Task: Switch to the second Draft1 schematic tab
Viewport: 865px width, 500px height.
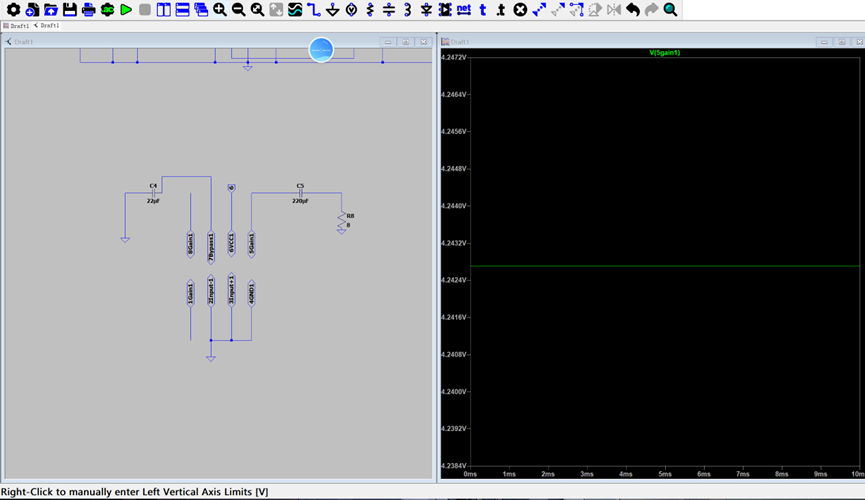Action: point(47,25)
